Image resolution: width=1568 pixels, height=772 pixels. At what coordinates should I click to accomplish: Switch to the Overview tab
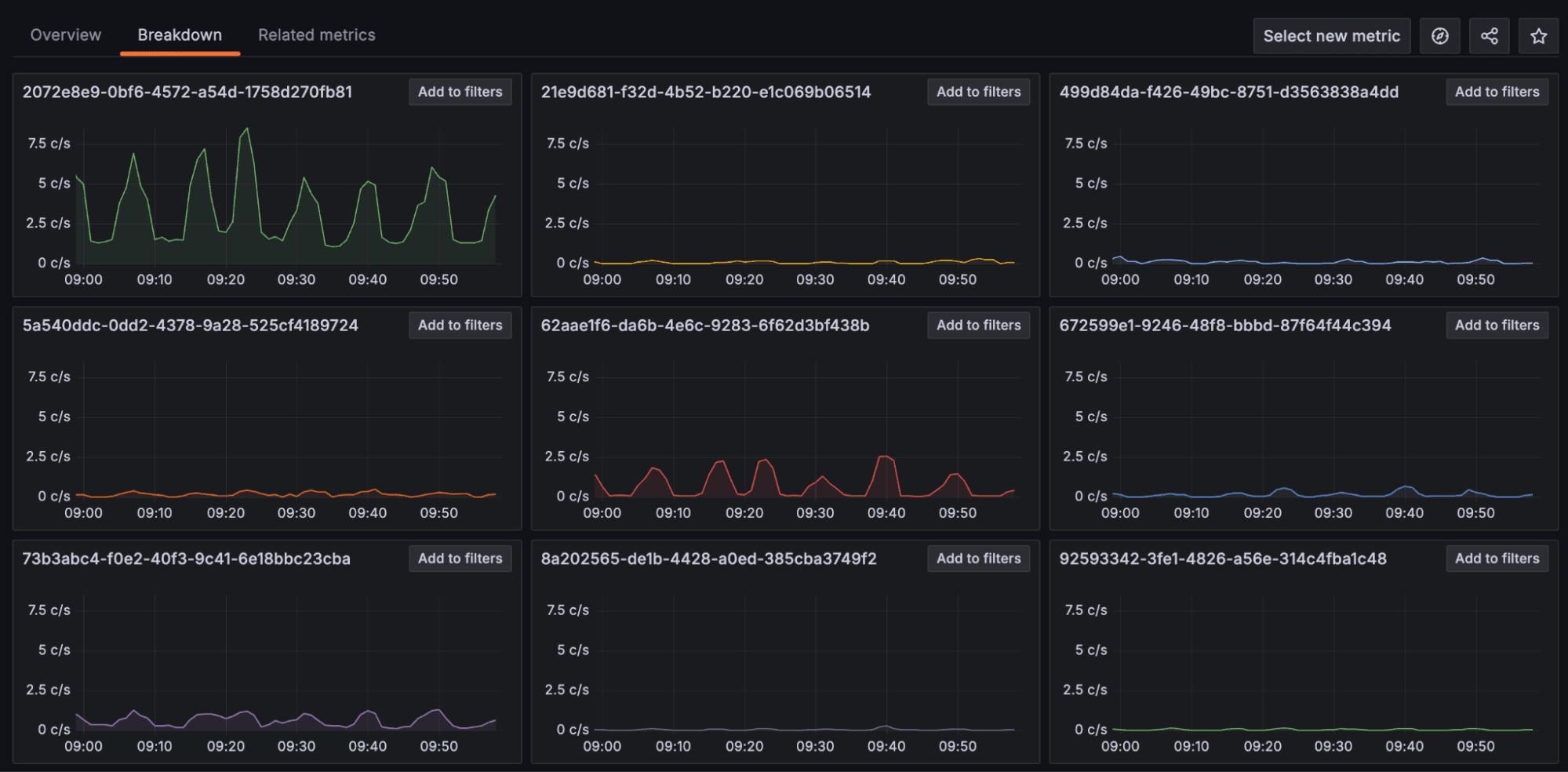click(x=66, y=35)
